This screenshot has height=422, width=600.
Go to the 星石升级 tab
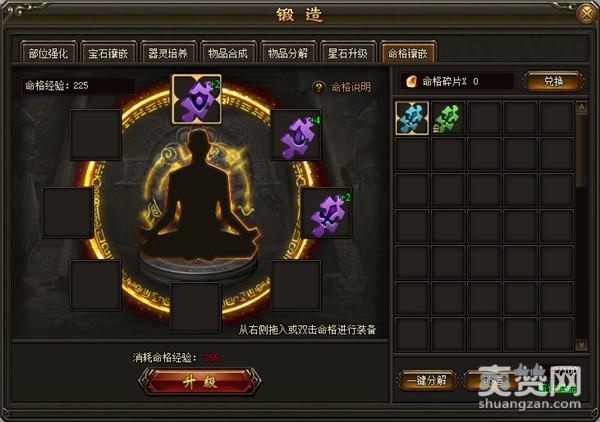coord(348,53)
